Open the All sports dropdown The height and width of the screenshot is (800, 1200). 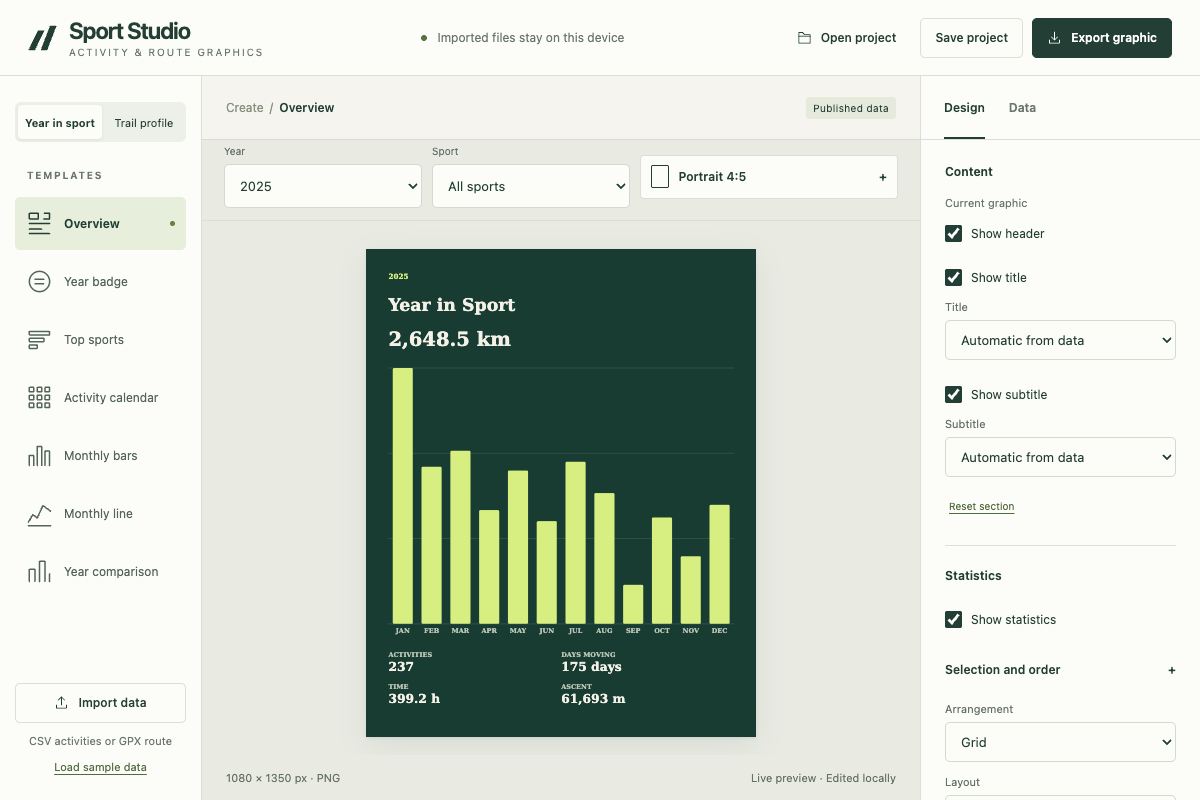531,186
